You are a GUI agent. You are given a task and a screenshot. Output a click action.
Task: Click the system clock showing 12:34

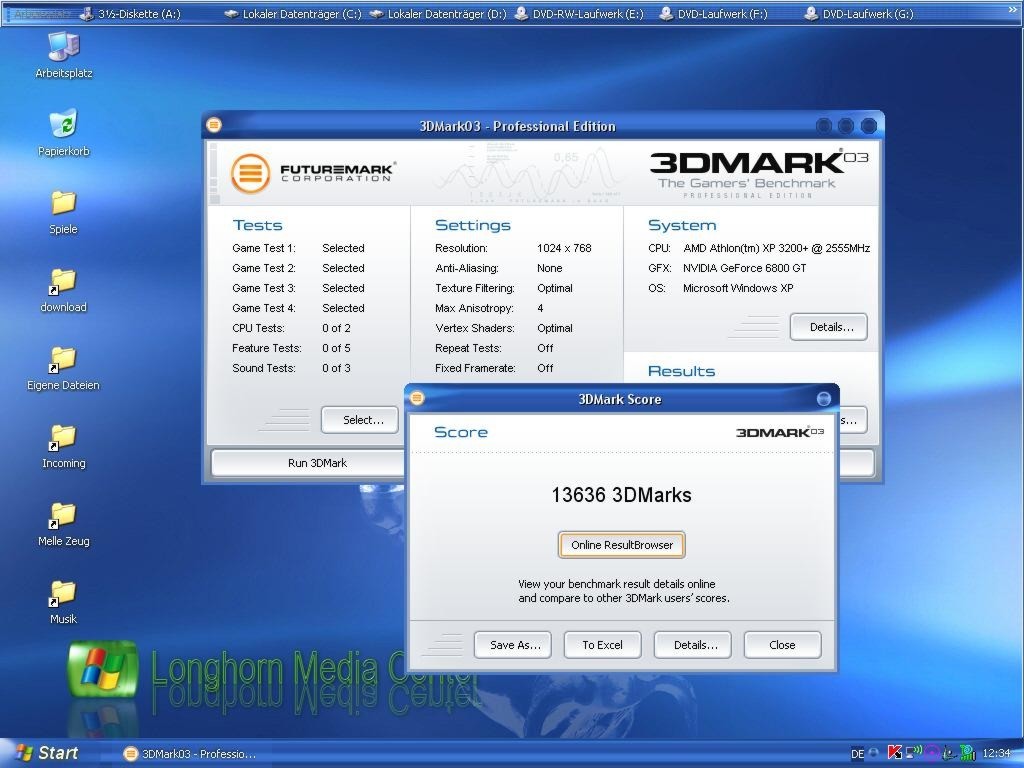[x=997, y=754]
